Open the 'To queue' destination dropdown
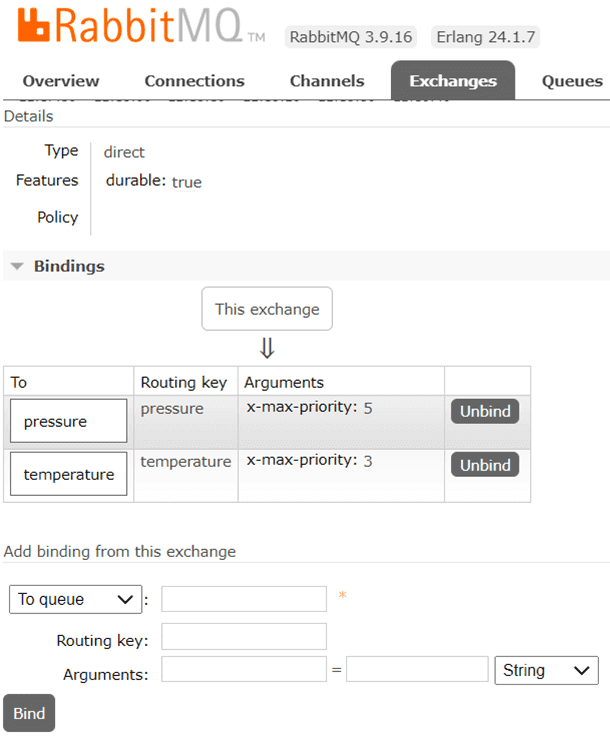This screenshot has width=610, height=739. pyautogui.click(x=75, y=599)
